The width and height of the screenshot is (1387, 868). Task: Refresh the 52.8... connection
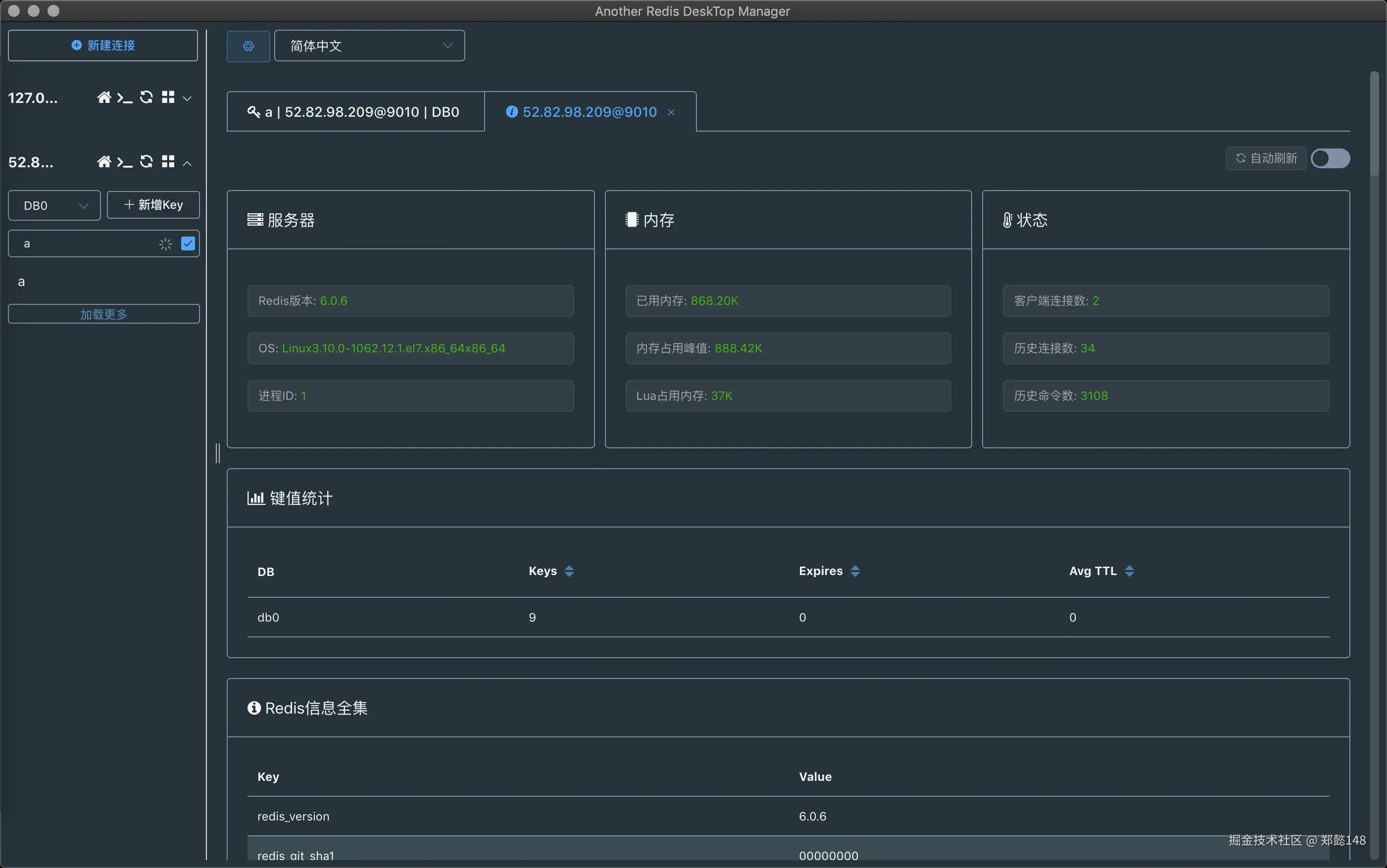pos(147,162)
